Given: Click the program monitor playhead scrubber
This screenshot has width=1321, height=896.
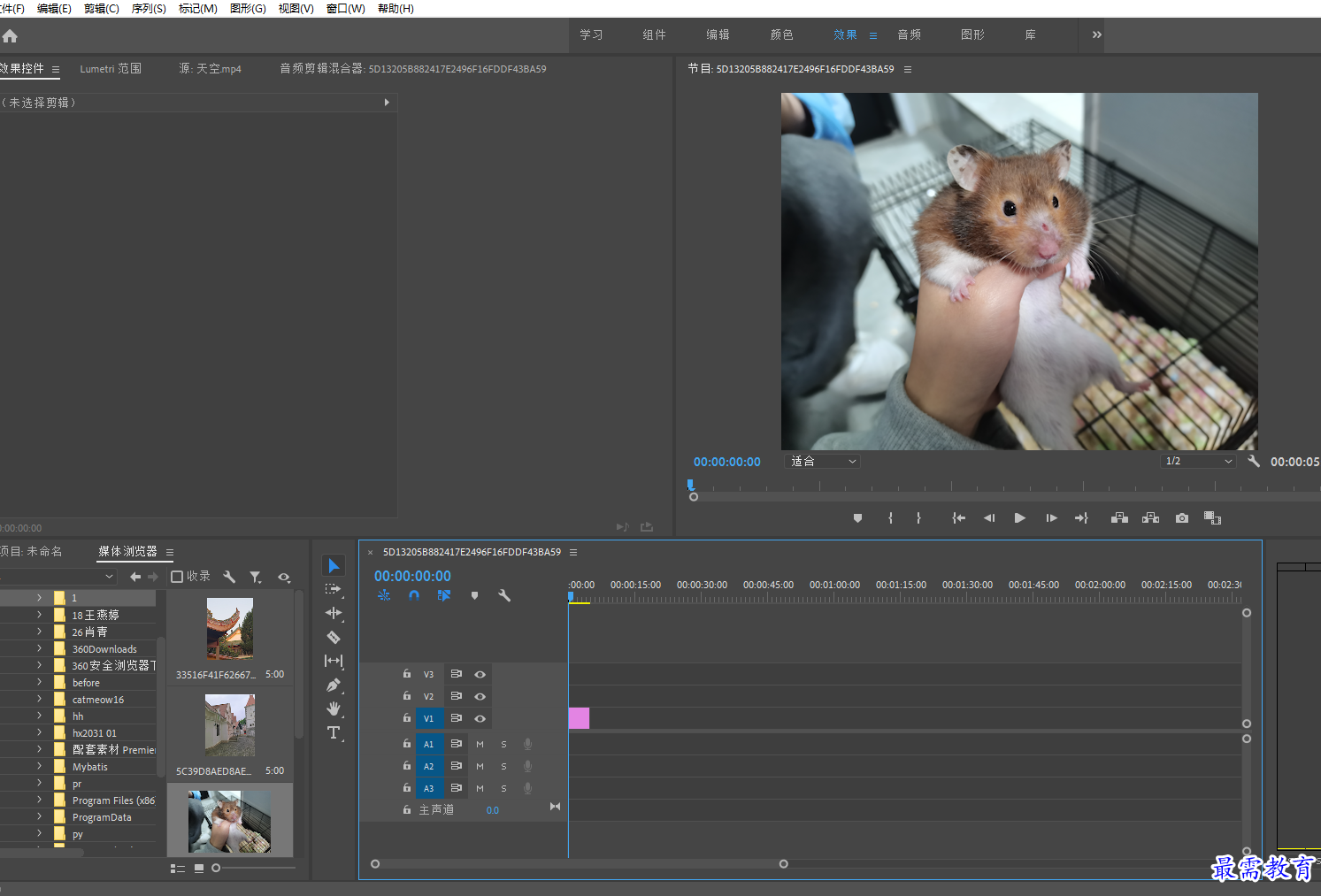Looking at the screenshot, I should pos(691,485).
